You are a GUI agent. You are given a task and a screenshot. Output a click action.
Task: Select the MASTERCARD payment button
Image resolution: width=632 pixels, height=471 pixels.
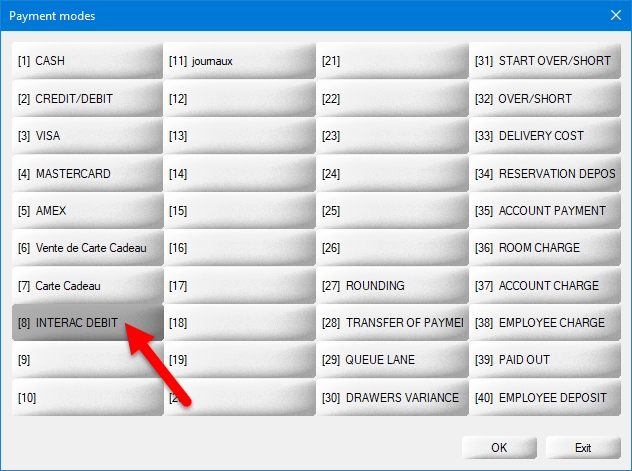87,174
